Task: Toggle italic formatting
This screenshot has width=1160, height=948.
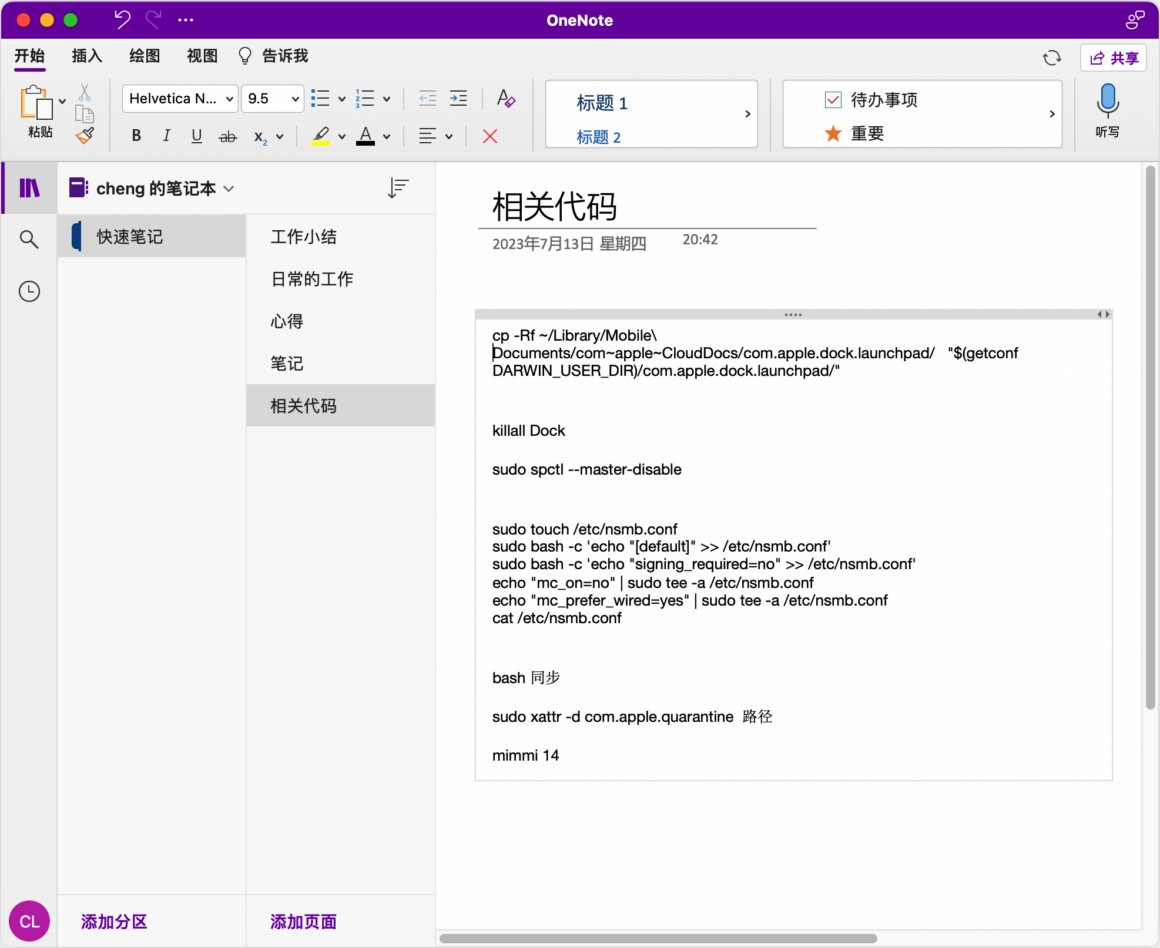Action: coord(166,136)
